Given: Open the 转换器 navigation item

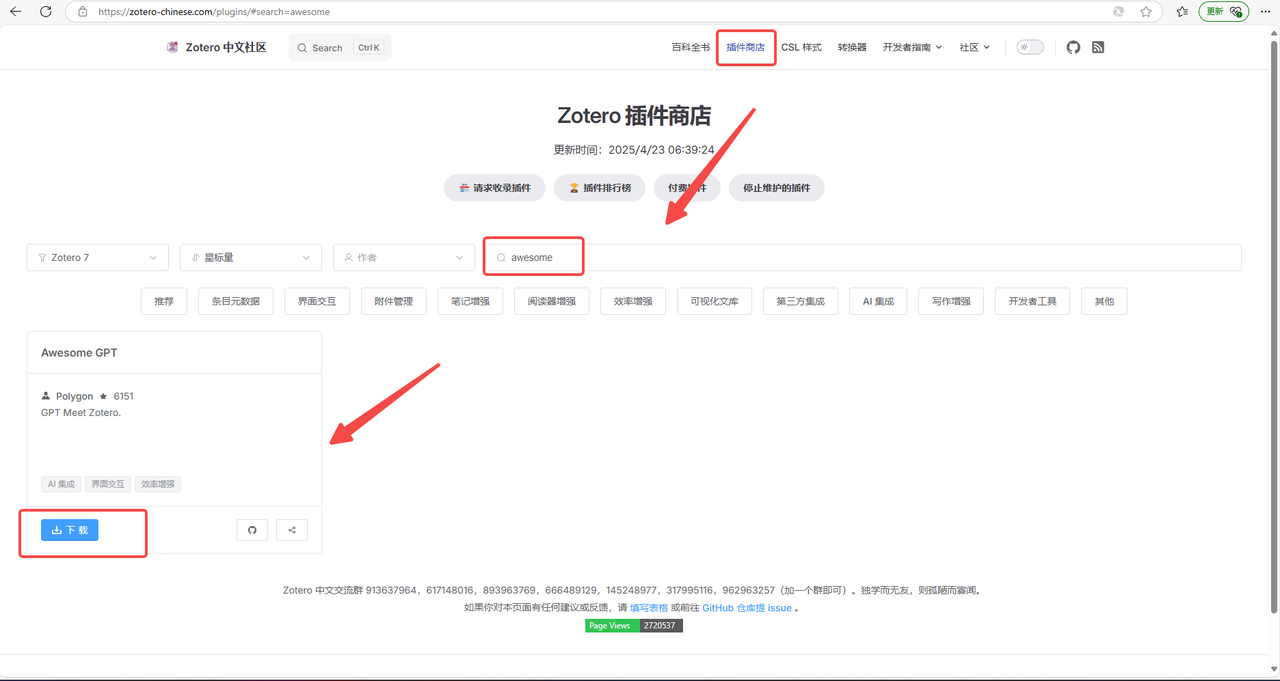Looking at the screenshot, I should point(852,47).
